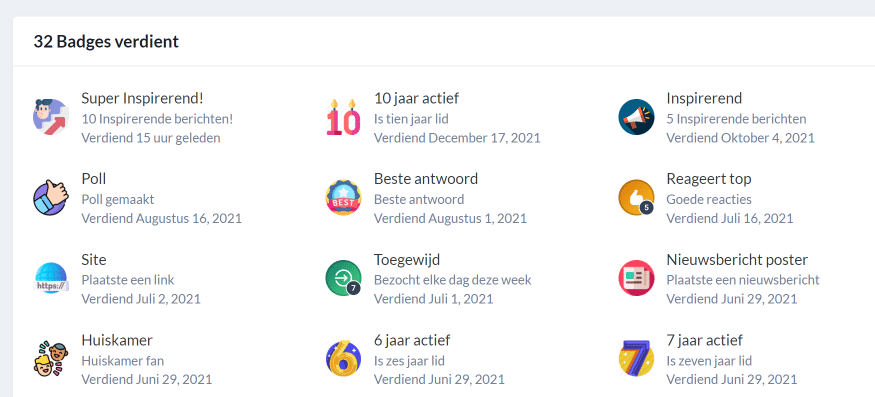
Task: Select the Inspirerend megaphone badge icon
Action: 636,117
